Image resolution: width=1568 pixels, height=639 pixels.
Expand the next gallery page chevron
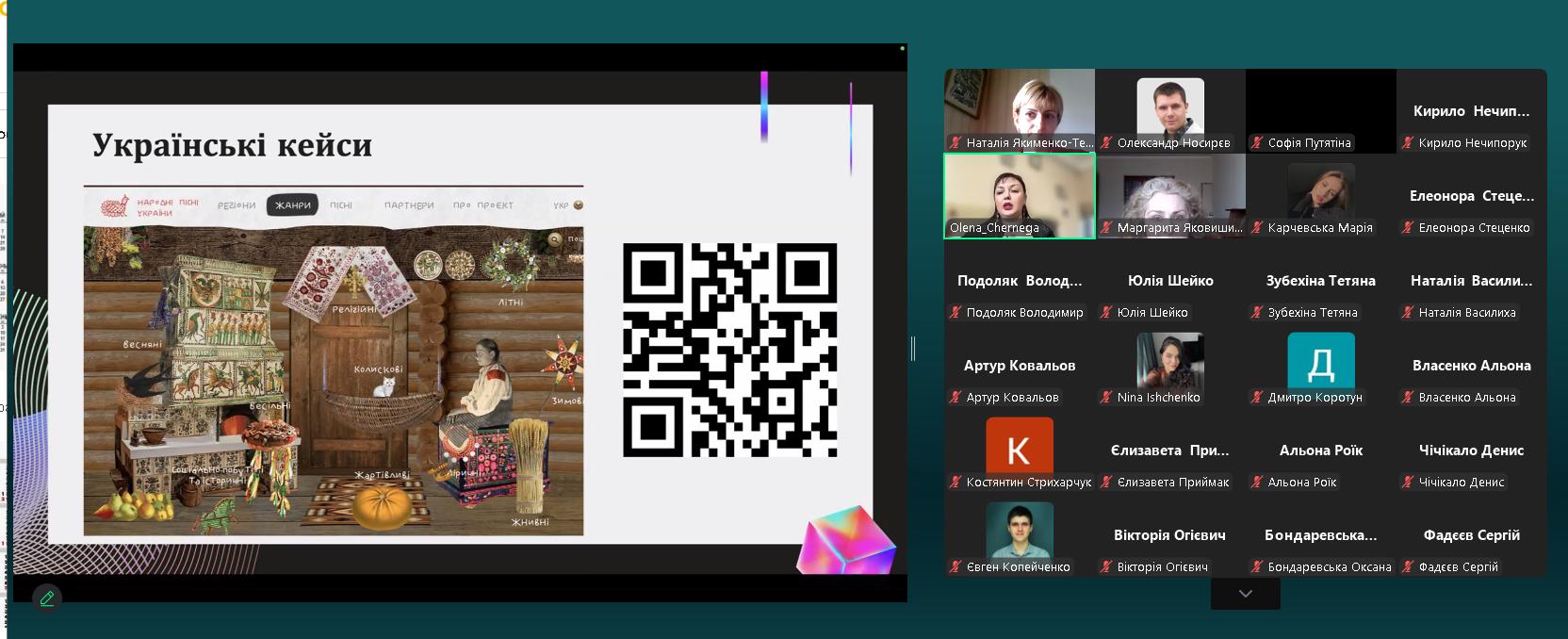point(1245,594)
